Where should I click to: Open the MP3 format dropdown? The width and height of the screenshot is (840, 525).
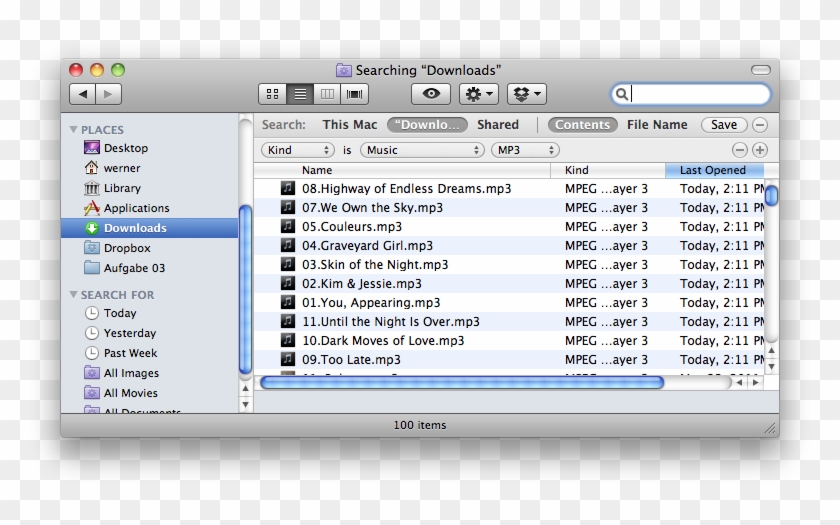(x=525, y=150)
